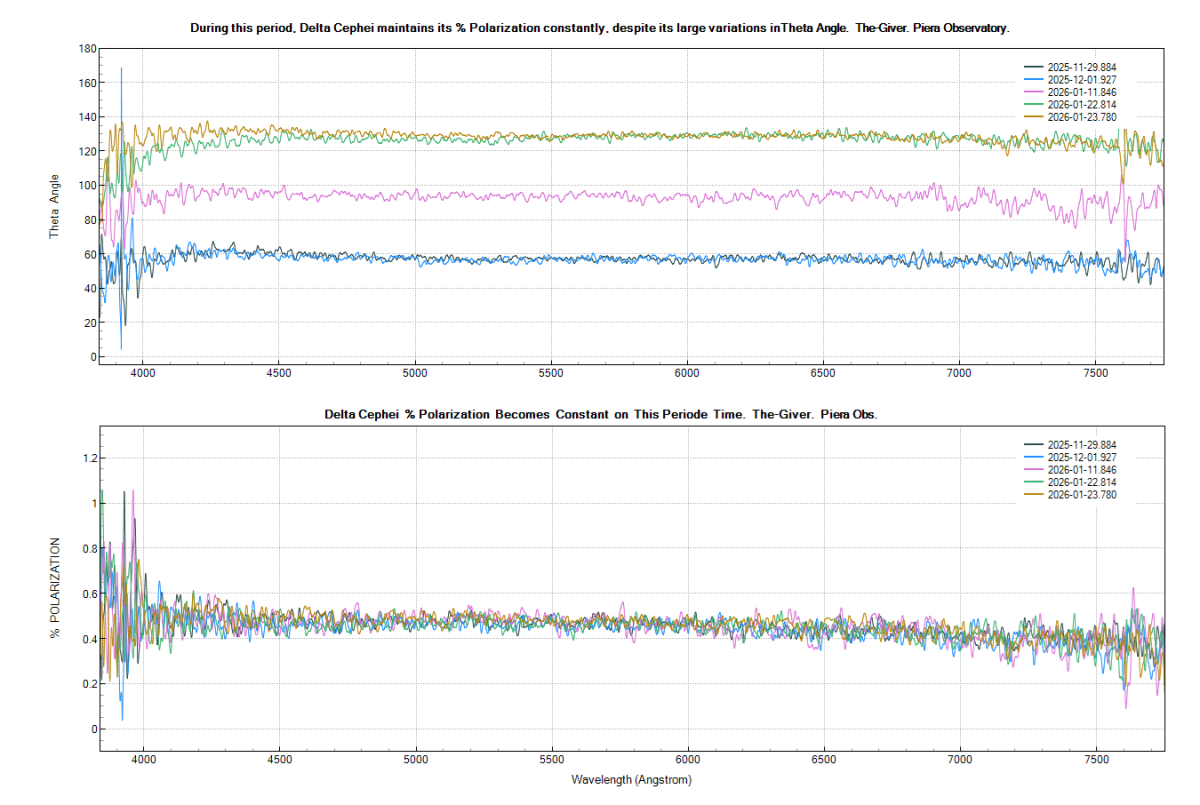
Task: Select the green line swatch for 2026-01-22.814 in top legend
Action: pos(1035,103)
